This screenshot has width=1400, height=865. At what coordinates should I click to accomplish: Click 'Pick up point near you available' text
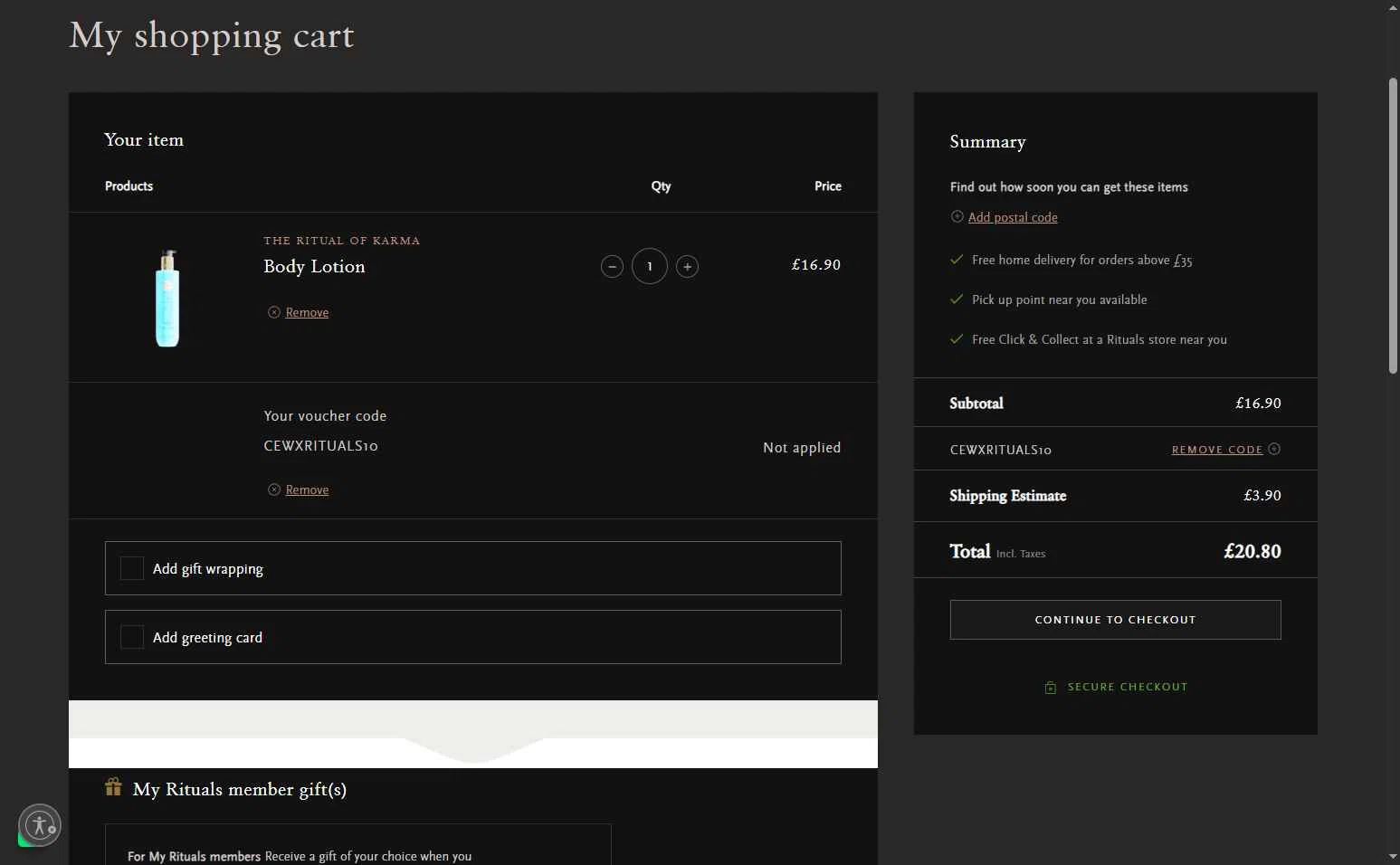pyautogui.click(x=1060, y=299)
